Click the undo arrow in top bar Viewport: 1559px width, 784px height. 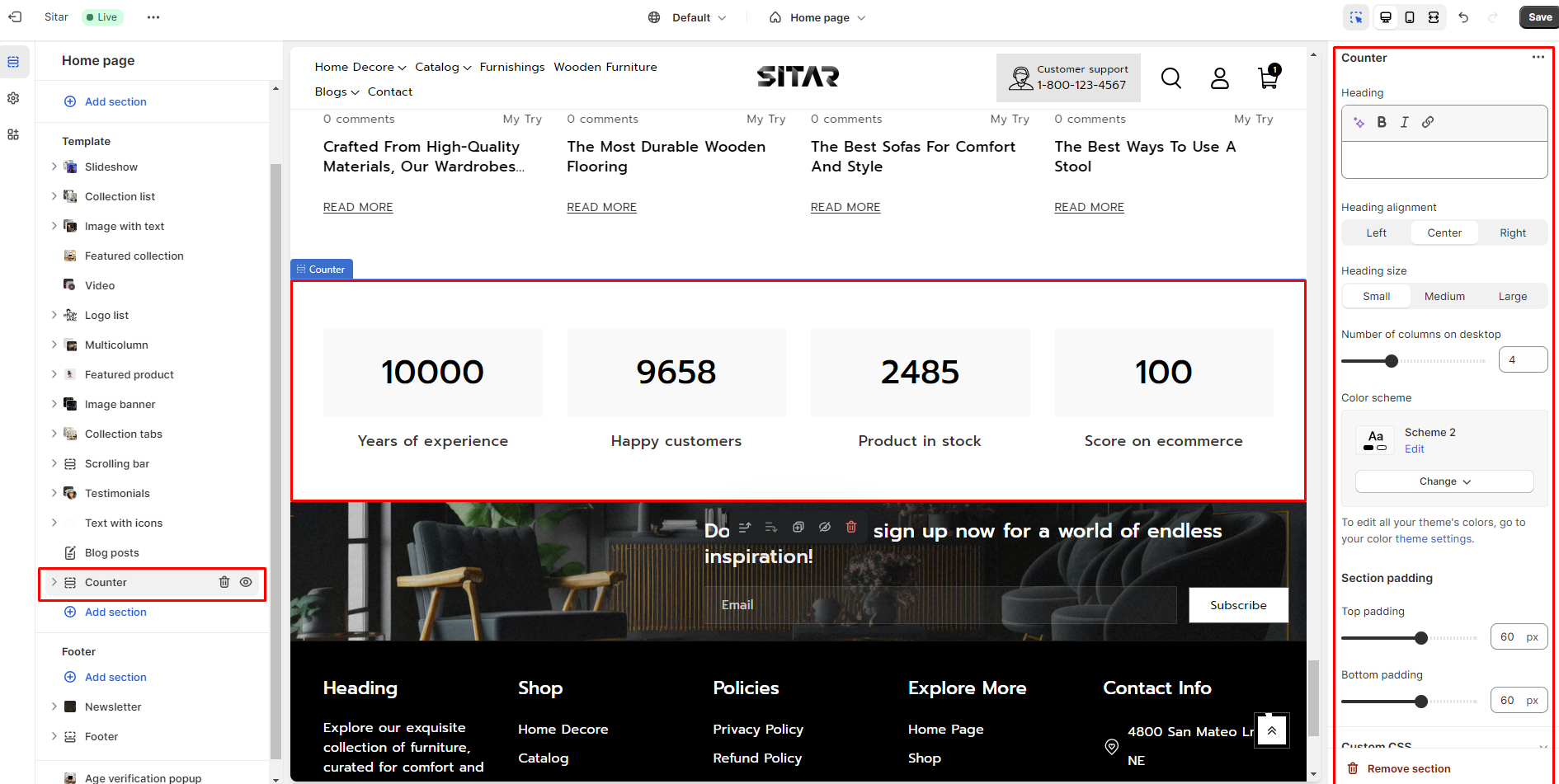[1463, 17]
